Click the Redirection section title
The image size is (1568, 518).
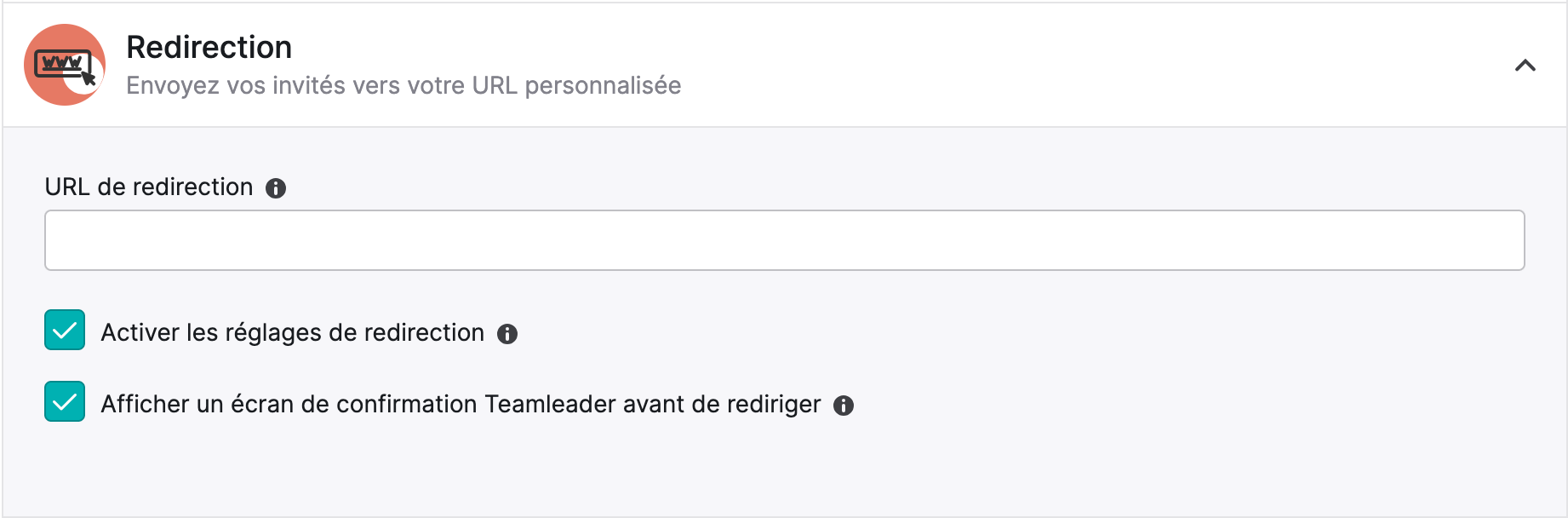tap(209, 47)
